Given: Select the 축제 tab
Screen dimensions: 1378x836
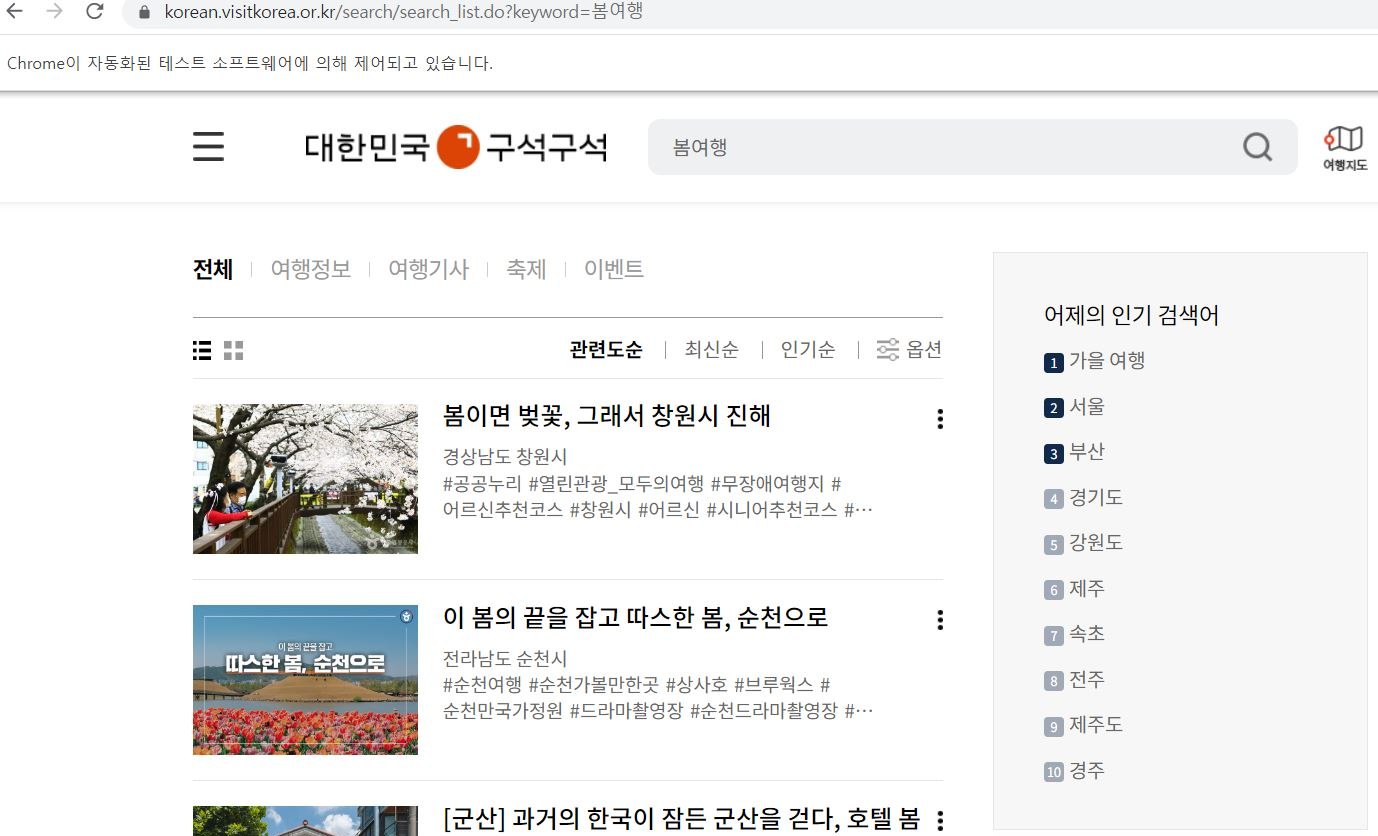Looking at the screenshot, I should click(x=526, y=269).
